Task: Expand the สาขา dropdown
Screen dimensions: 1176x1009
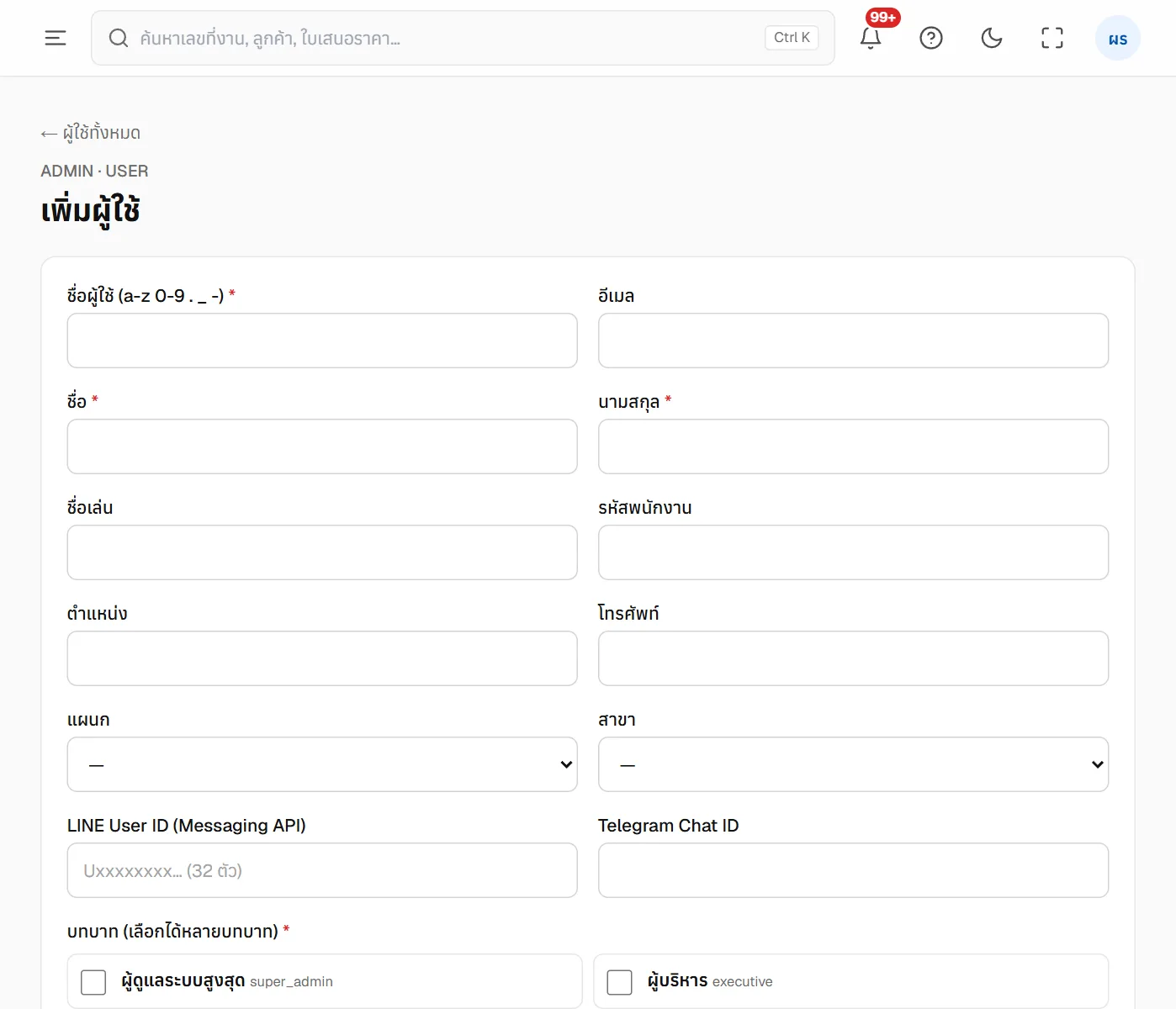Action: pos(853,764)
